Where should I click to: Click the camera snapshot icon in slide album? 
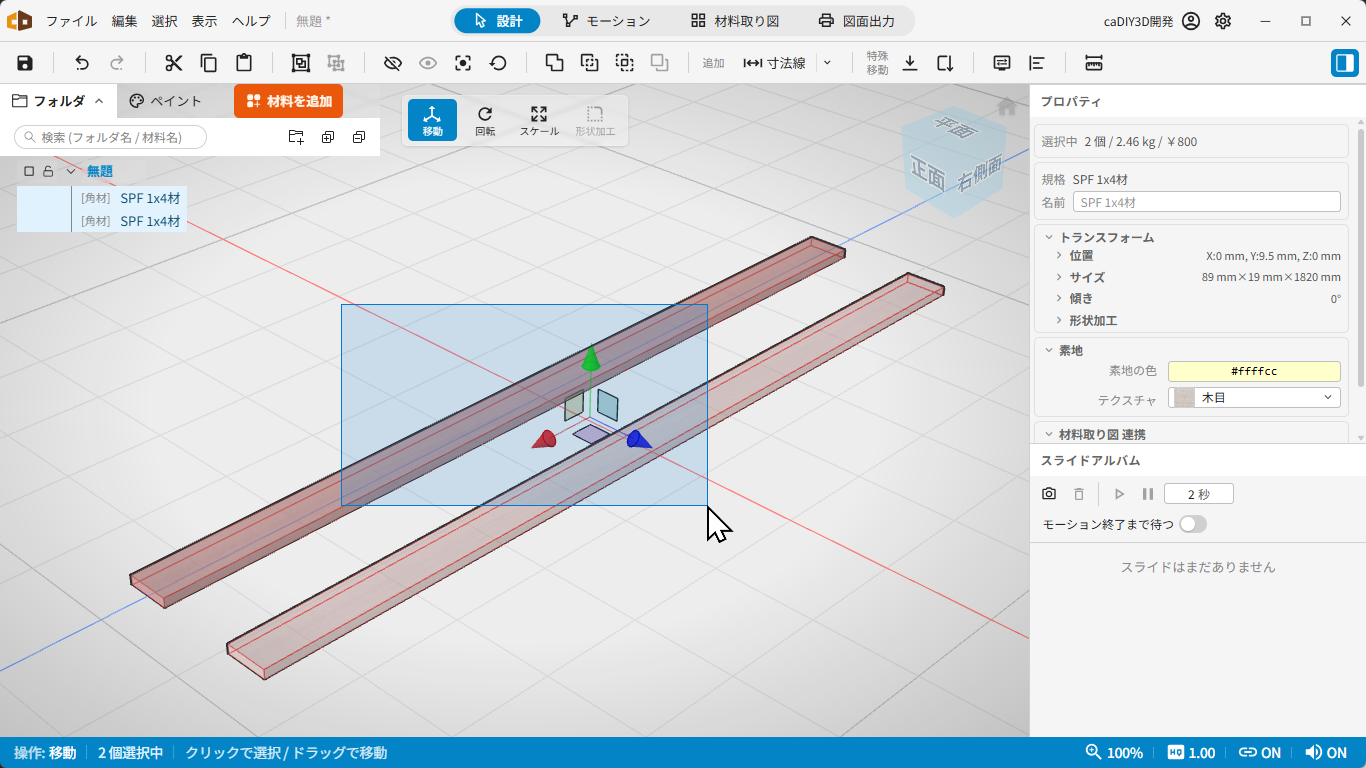[1049, 494]
